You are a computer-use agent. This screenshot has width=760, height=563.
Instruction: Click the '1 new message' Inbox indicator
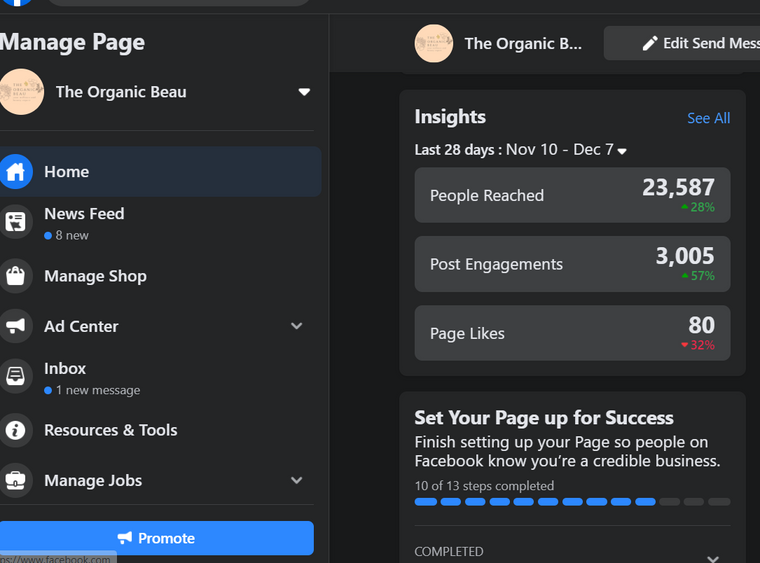coord(92,390)
